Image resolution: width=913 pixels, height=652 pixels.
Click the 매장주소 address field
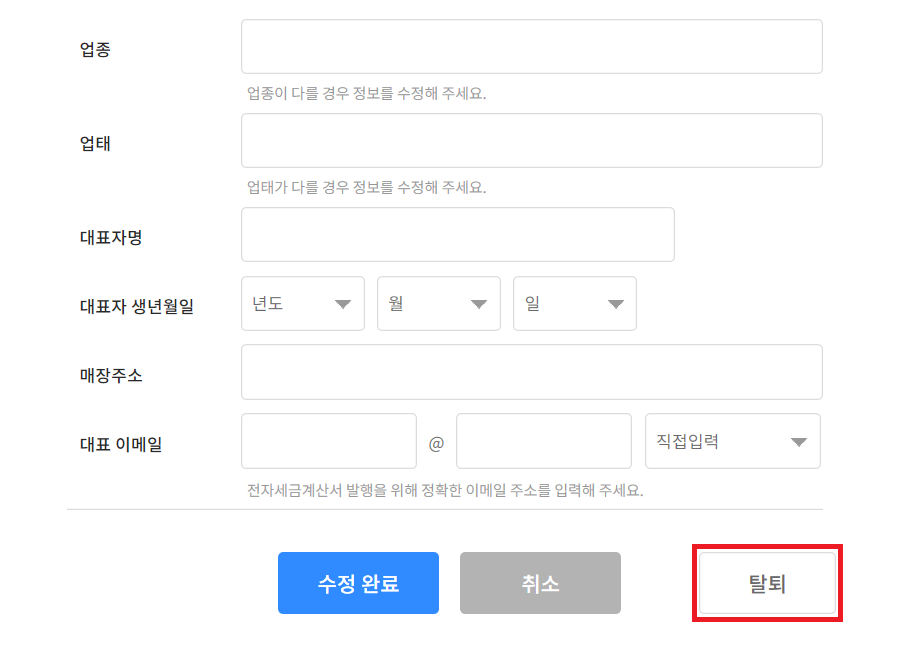532,372
